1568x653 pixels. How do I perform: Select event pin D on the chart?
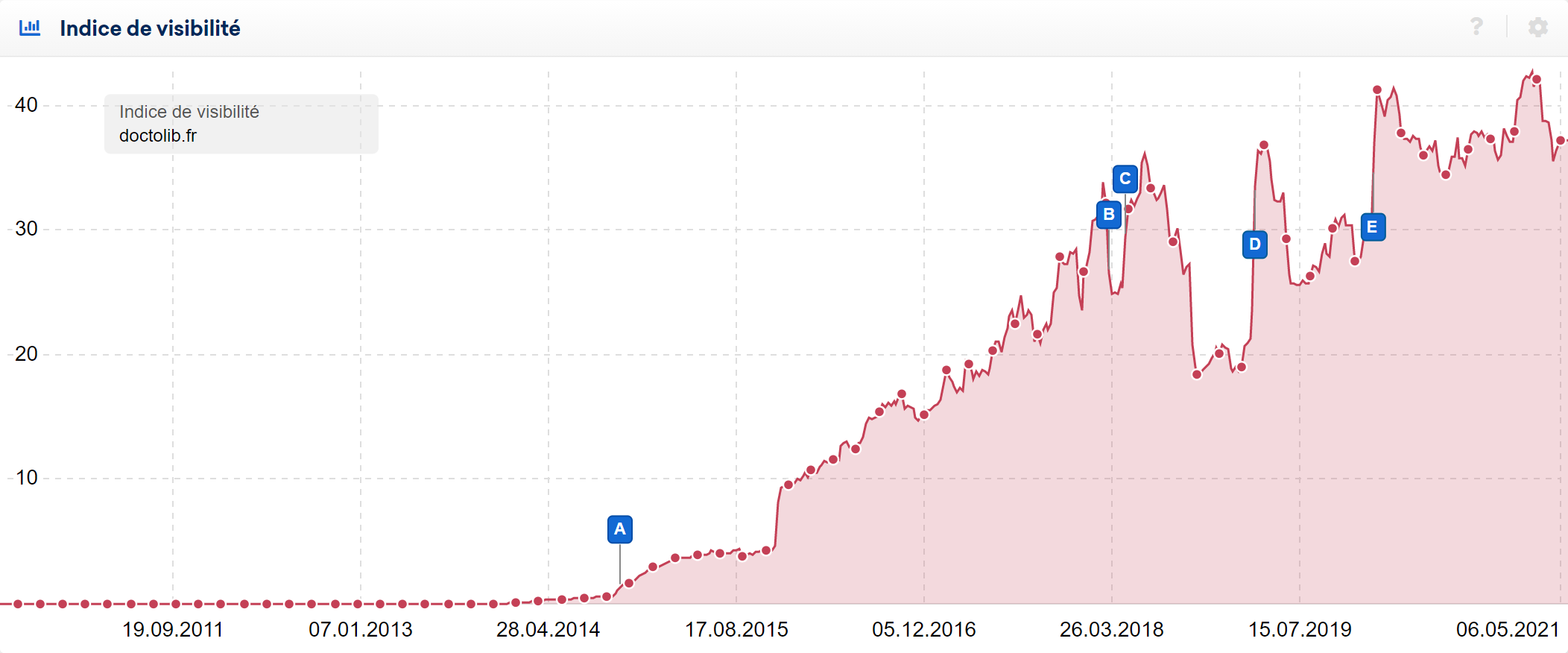tap(1255, 245)
